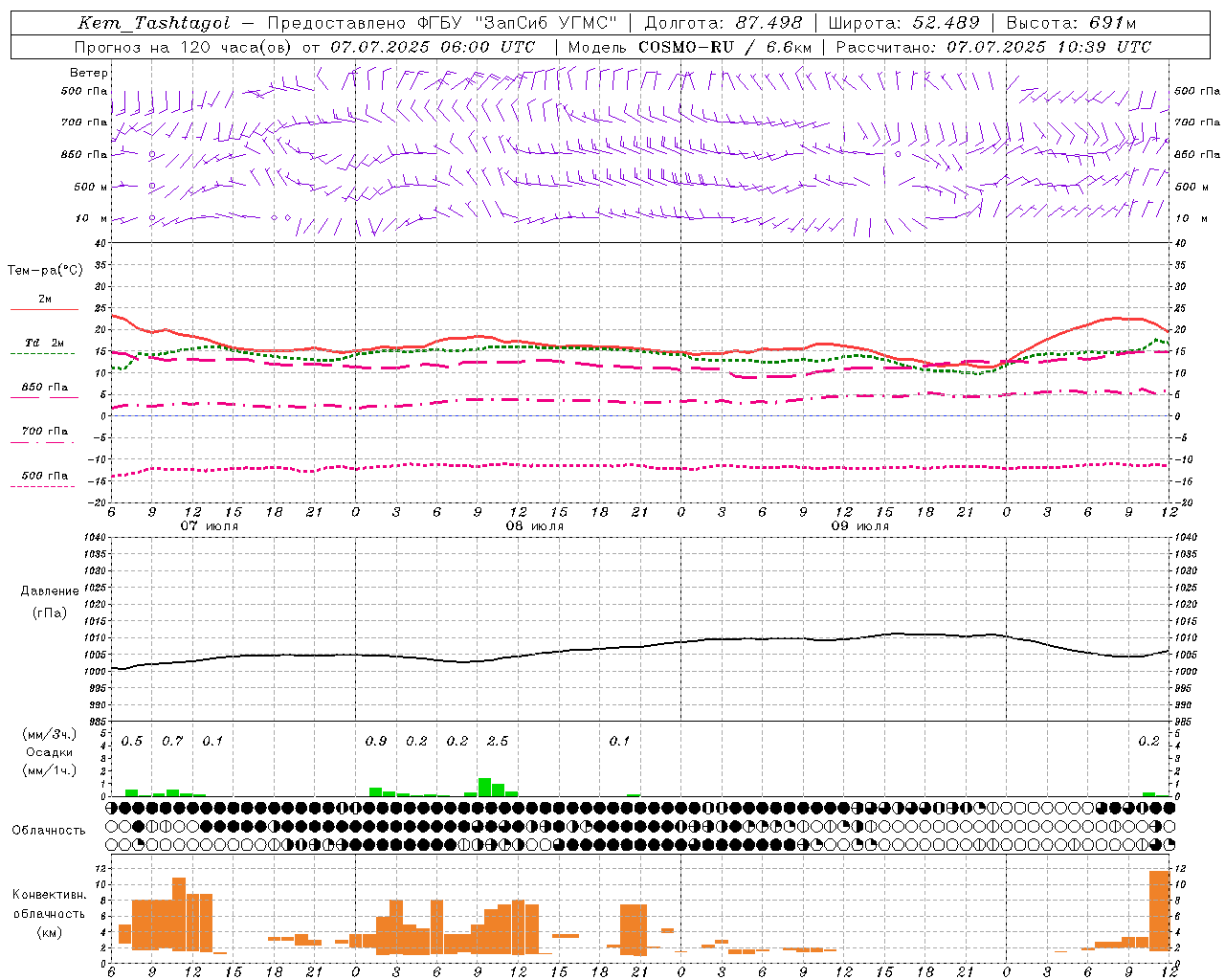The width and height of the screenshot is (1225, 980).
Task: Click the 2.5 three-hour precipitation value
Action: coord(498,741)
